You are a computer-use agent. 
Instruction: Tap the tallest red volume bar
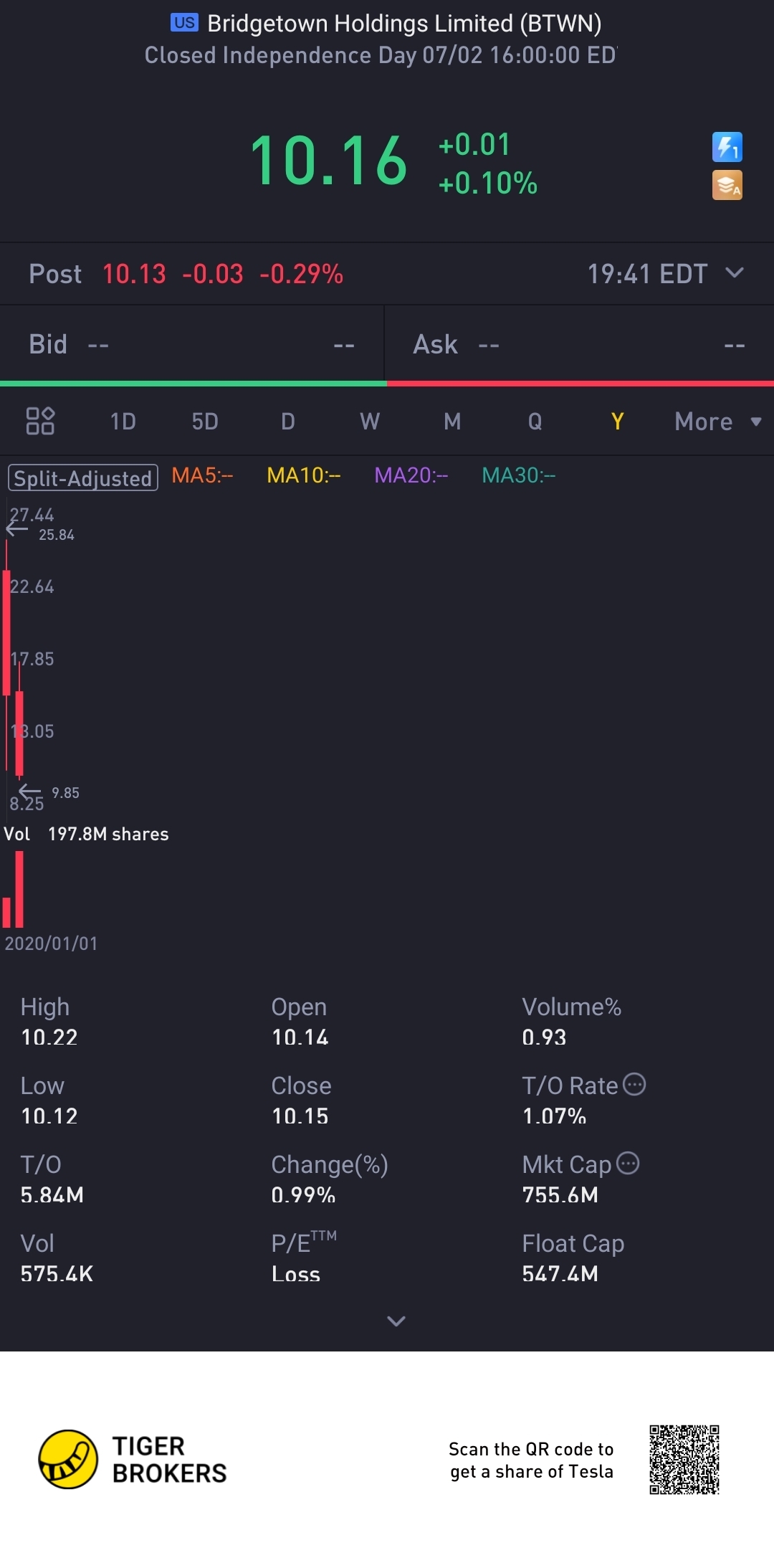[x=19, y=889]
